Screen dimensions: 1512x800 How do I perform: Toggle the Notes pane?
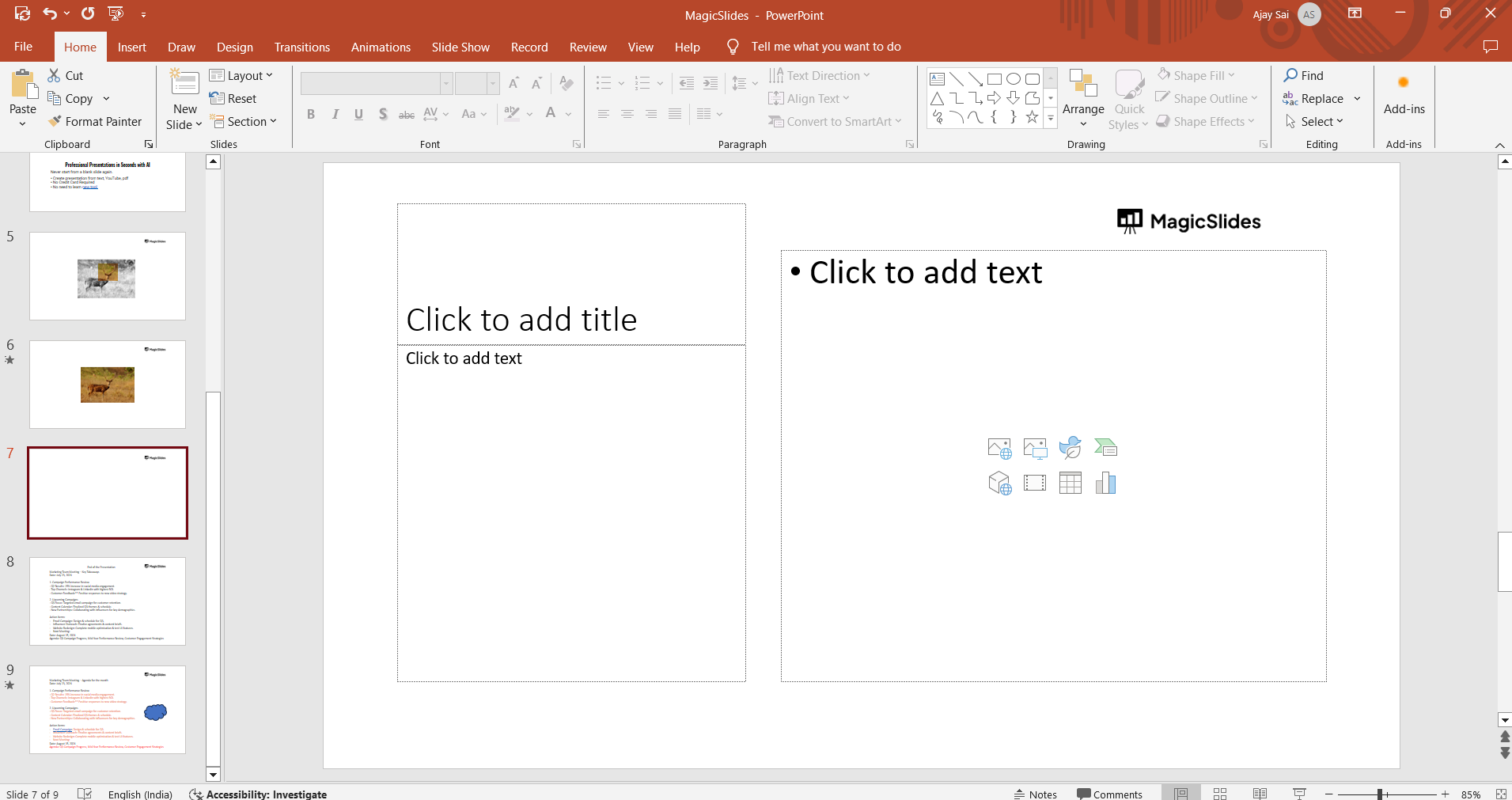tap(1036, 794)
